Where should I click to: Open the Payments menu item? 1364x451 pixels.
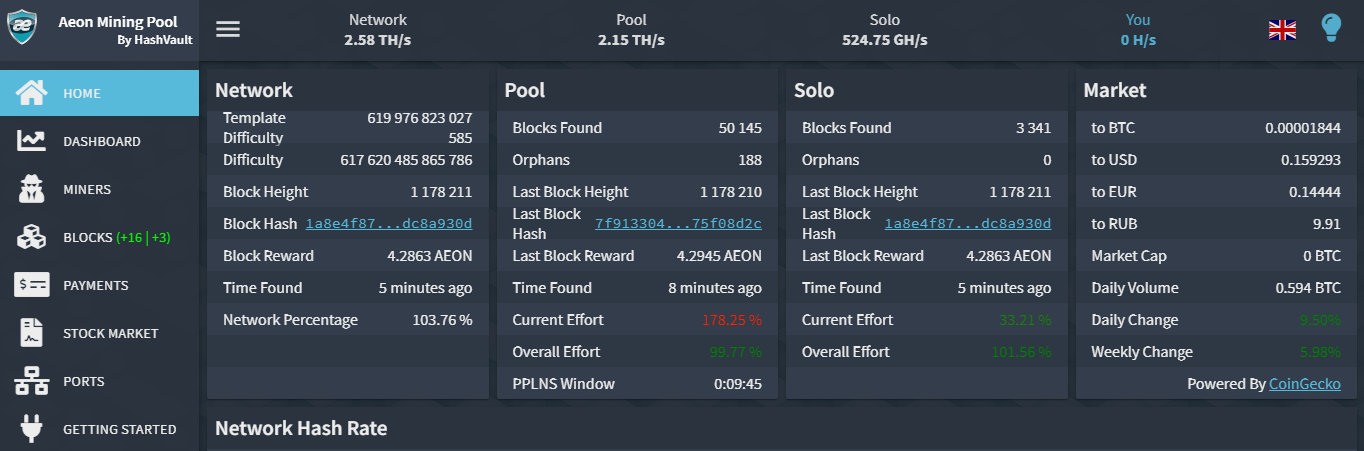(x=96, y=286)
